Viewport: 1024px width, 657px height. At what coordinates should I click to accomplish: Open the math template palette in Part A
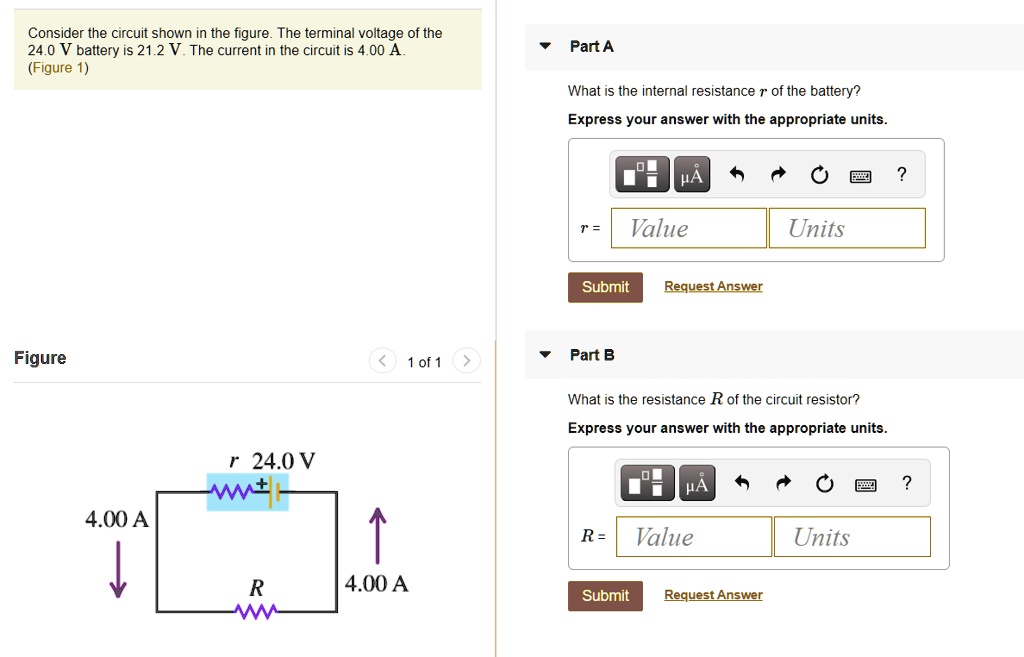(641, 173)
